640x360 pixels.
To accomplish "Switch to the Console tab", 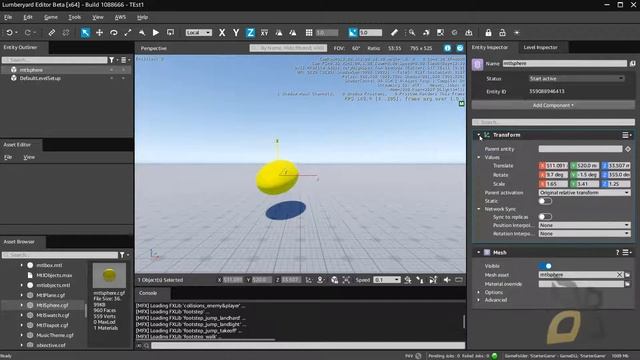I will click(148, 293).
